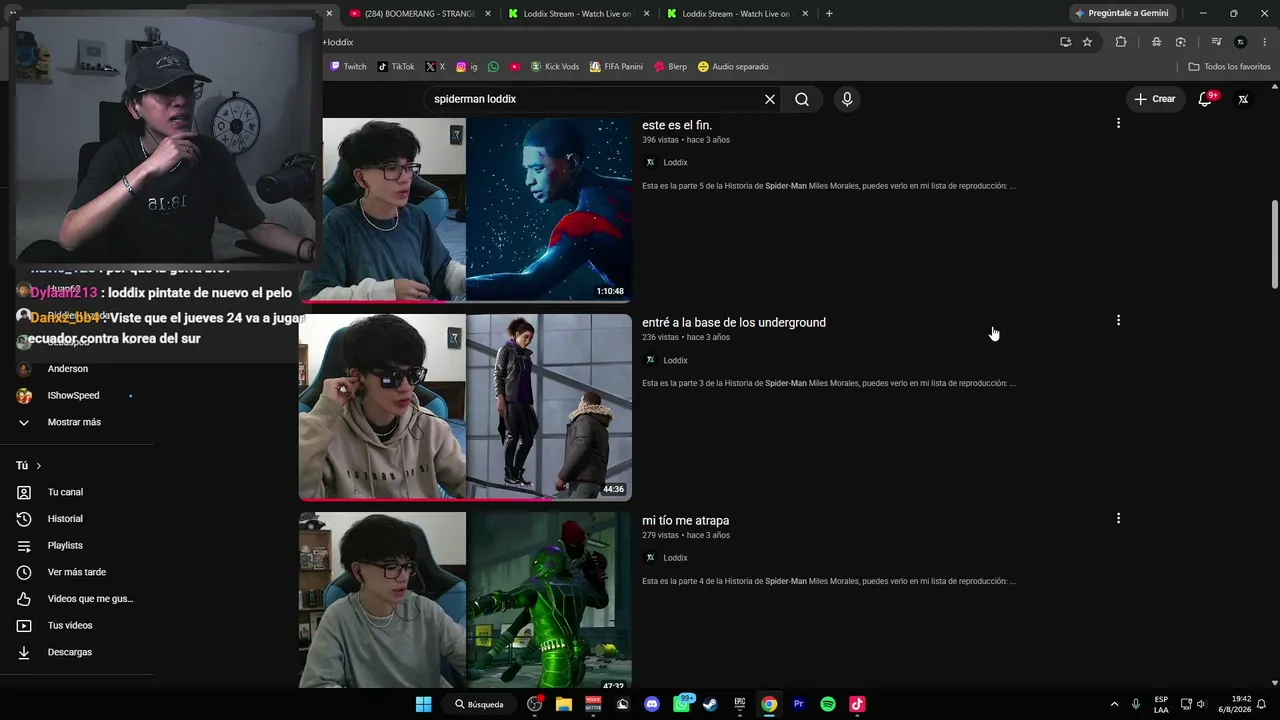Bookmark this page with the star icon

(x=1087, y=42)
